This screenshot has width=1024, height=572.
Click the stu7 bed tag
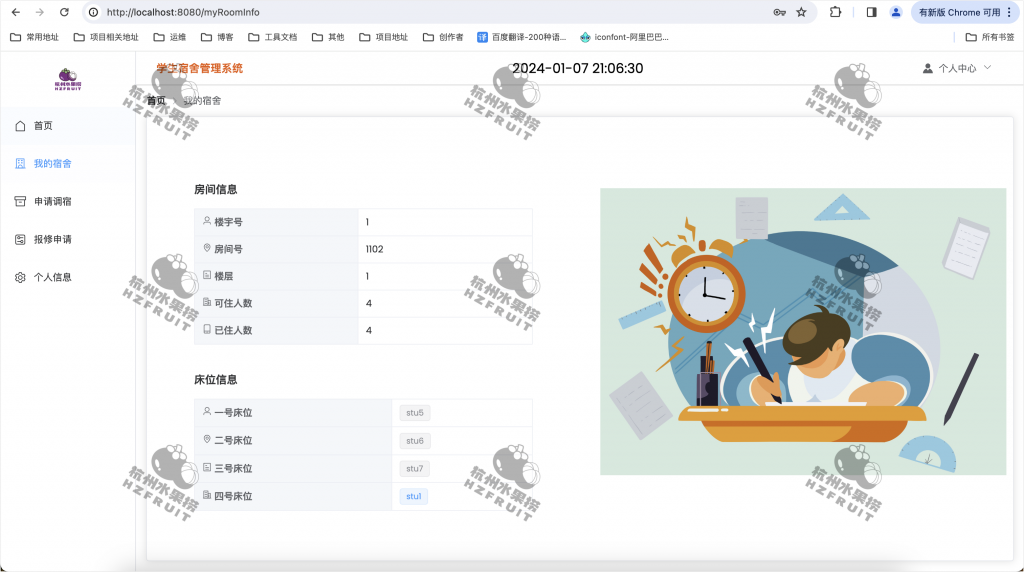pos(415,468)
